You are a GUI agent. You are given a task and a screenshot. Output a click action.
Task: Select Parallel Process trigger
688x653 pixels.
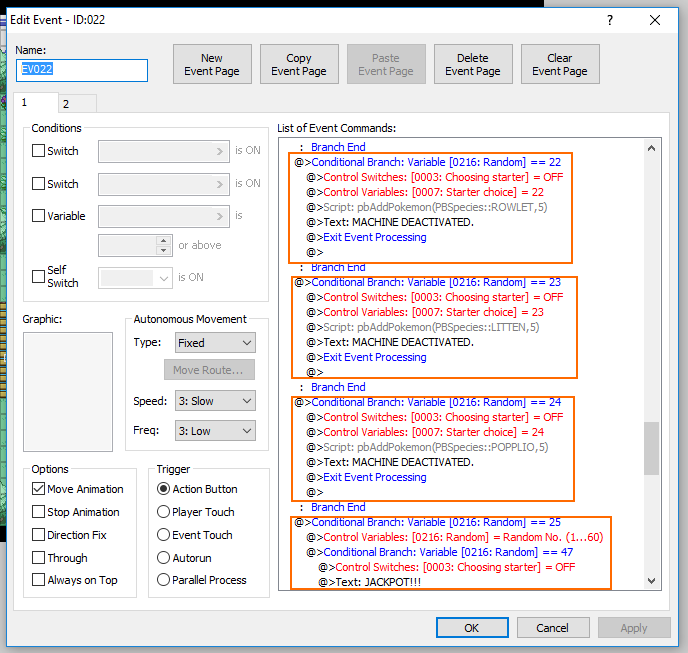pyautogui.click(x=163, y=580)
